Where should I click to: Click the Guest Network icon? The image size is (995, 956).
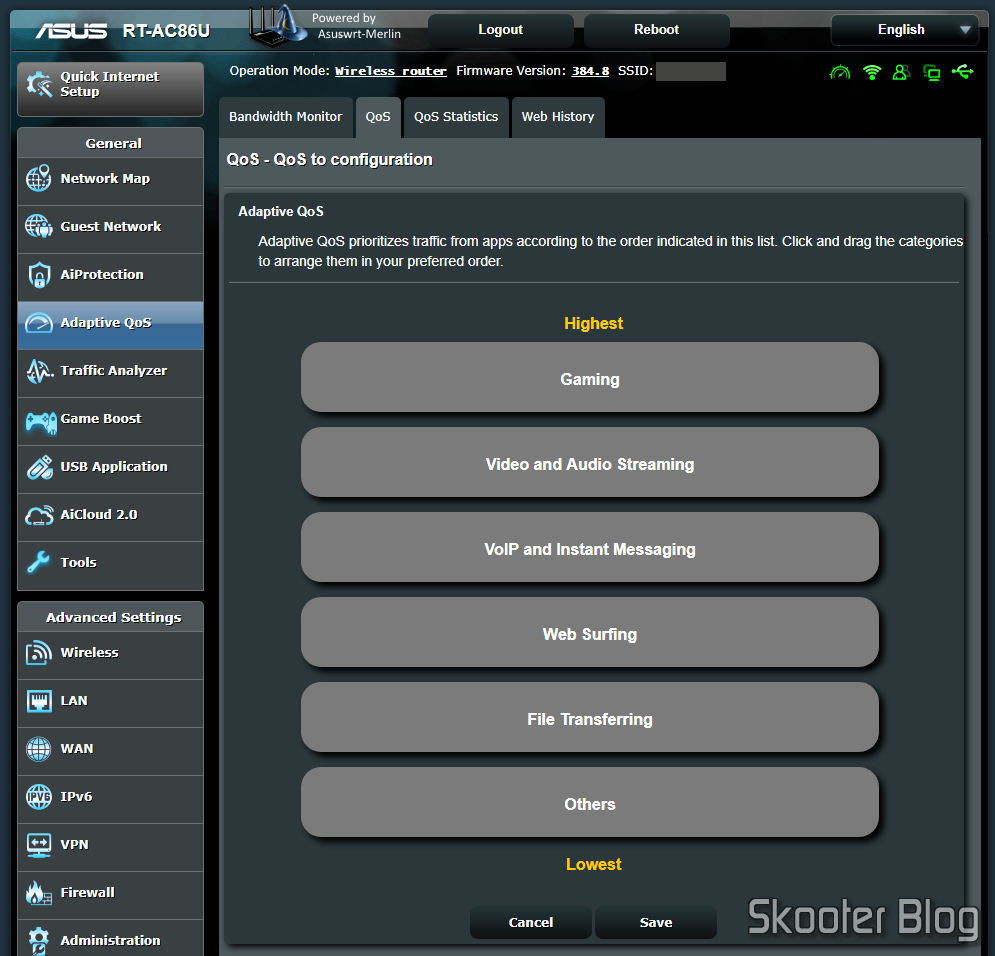[x=39, y=226]
